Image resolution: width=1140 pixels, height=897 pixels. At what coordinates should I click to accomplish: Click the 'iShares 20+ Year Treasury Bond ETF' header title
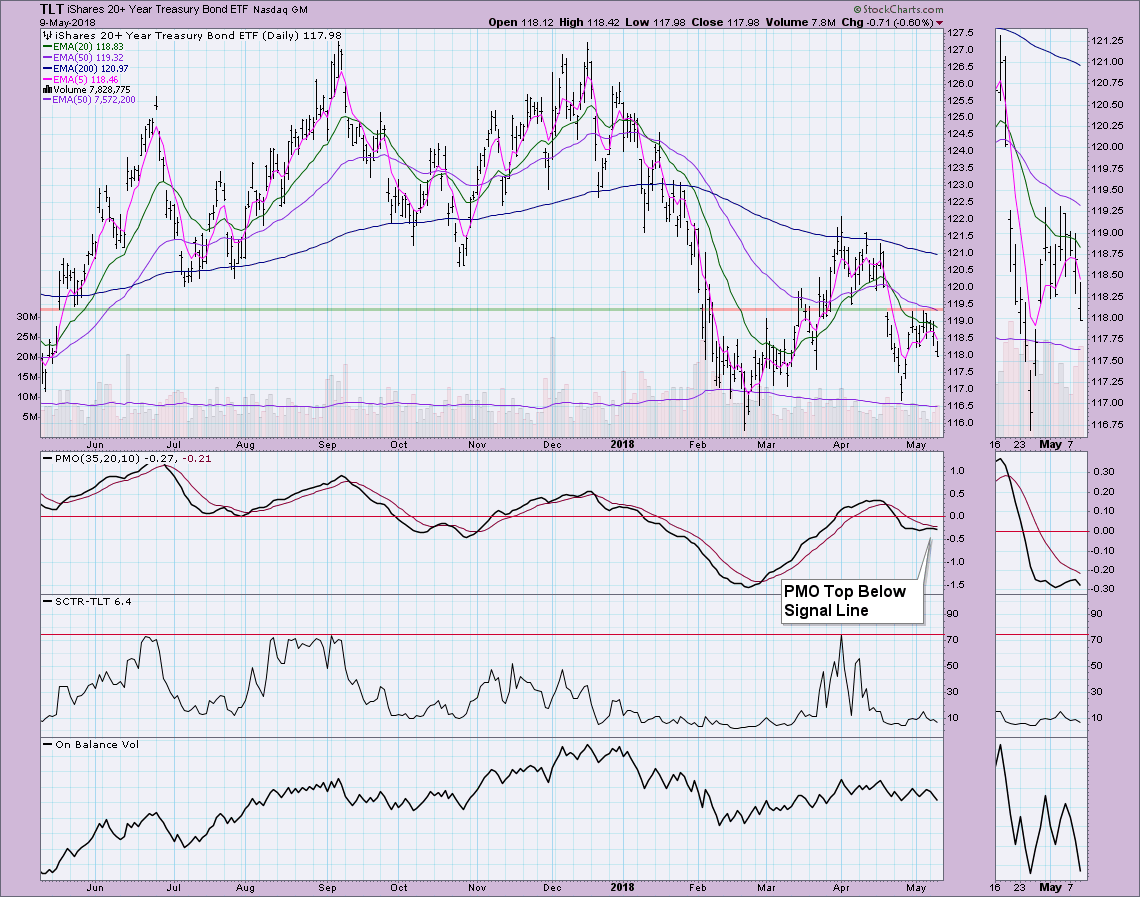158,10
